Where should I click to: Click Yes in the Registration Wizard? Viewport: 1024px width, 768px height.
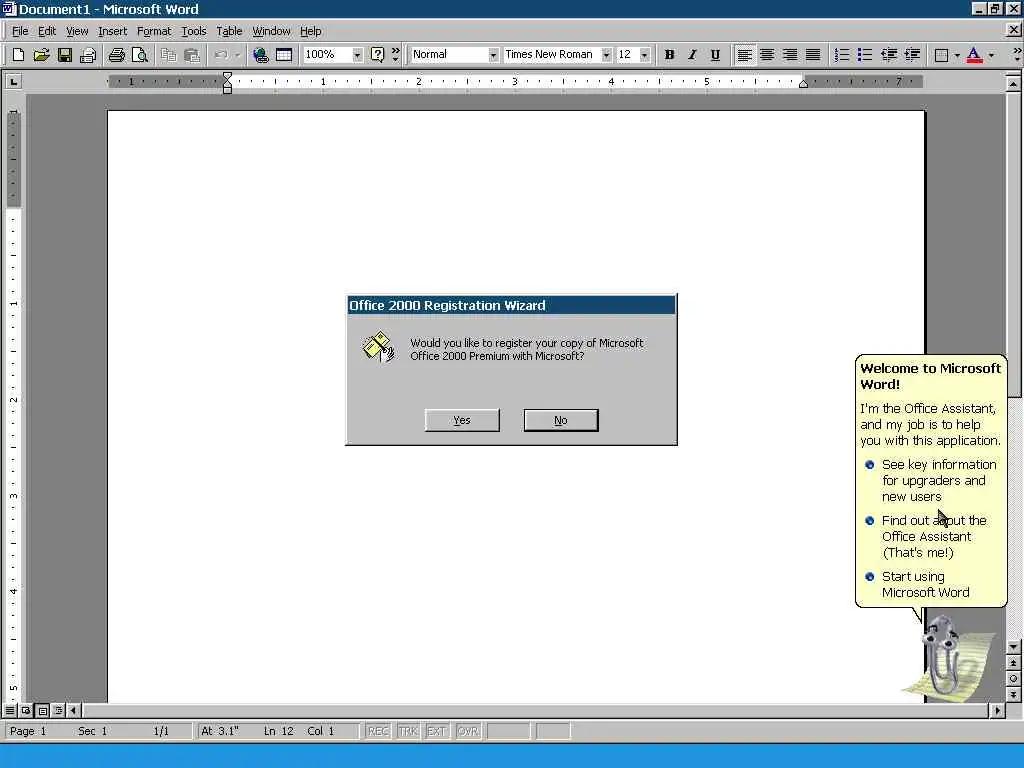click(462, 420)
